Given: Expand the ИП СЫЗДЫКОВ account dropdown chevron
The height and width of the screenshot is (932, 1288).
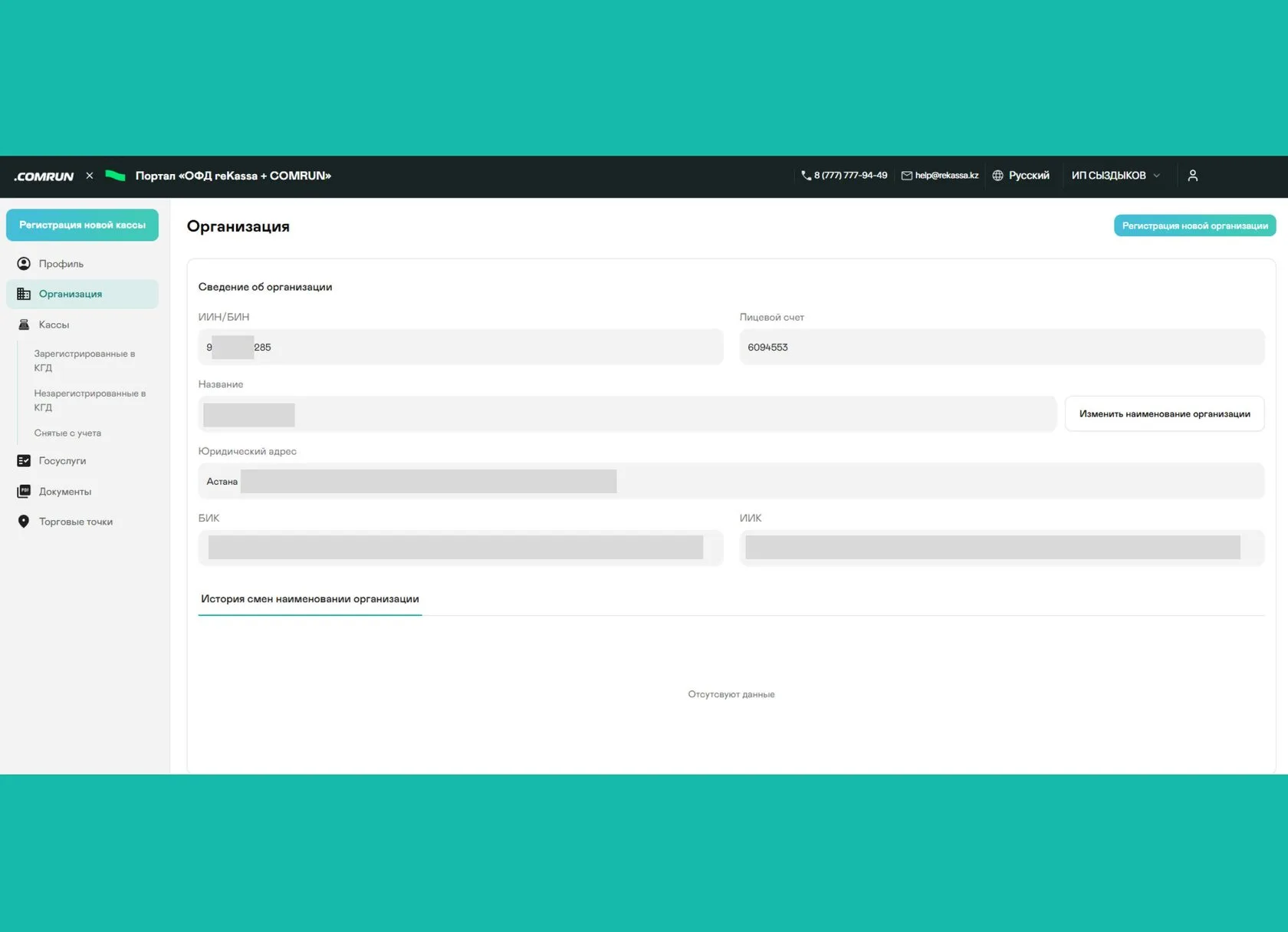Looking at the screenshot, I should click(x=1157, y=176).
